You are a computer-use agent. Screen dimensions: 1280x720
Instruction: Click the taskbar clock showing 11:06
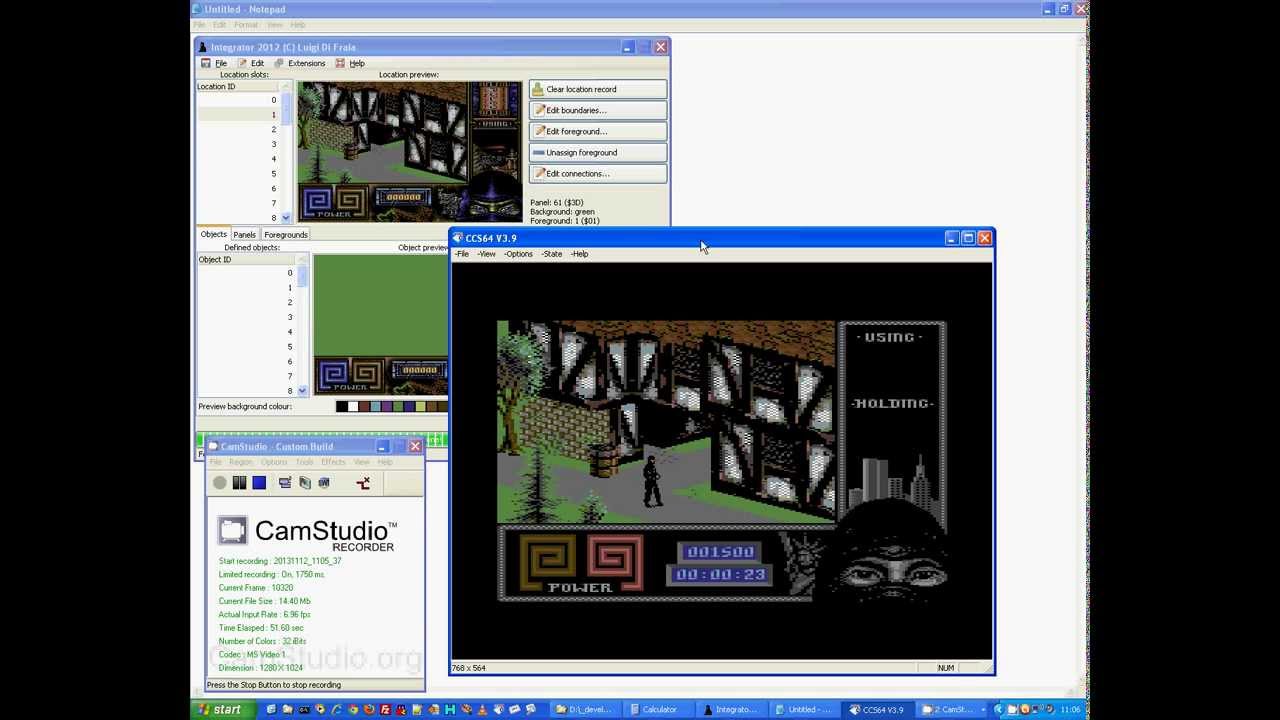(1071, 710)
